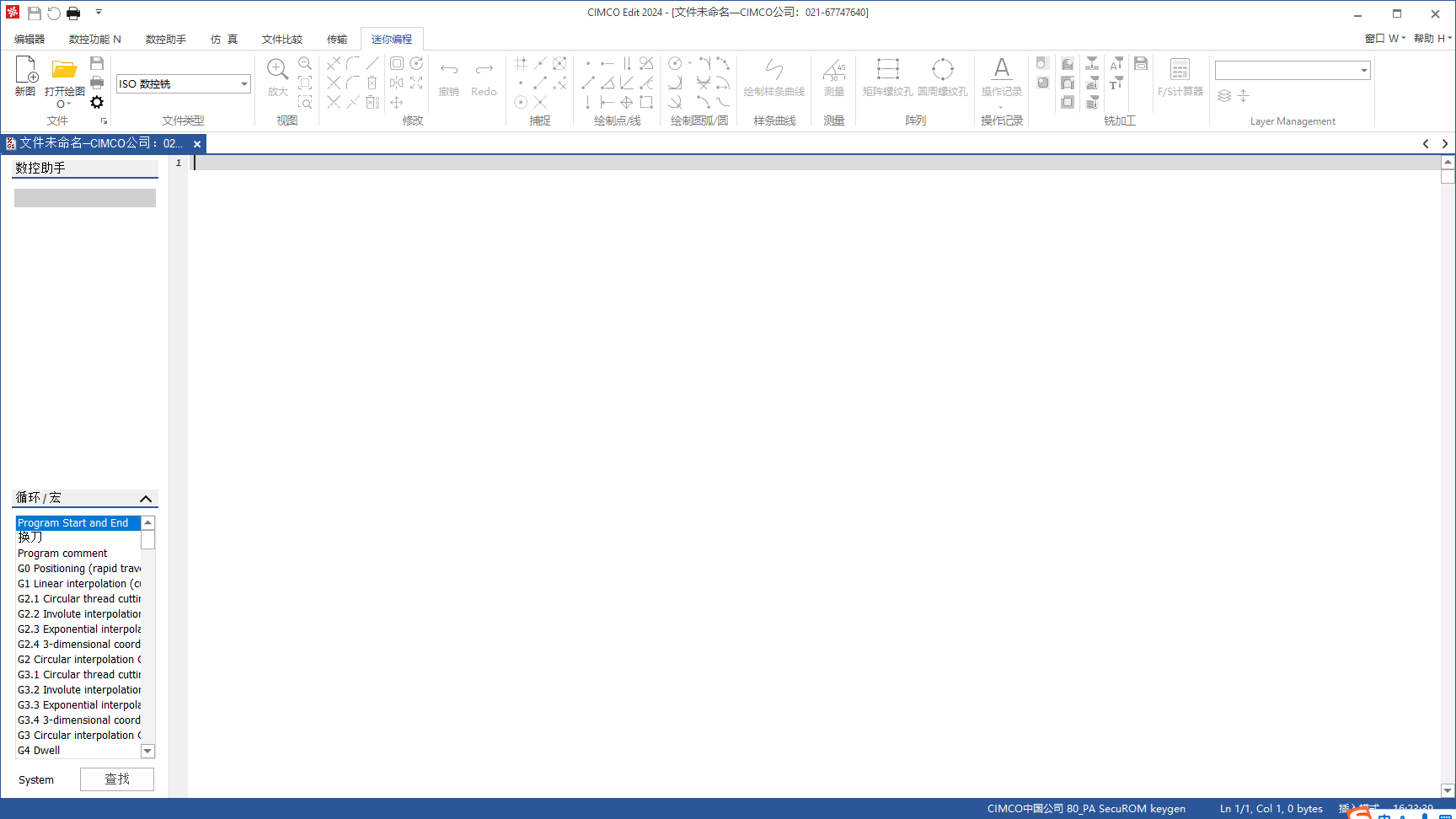Click the save icon in 文件 group
Viewport: 1456px width, 819px height.
tap(97, 63)
